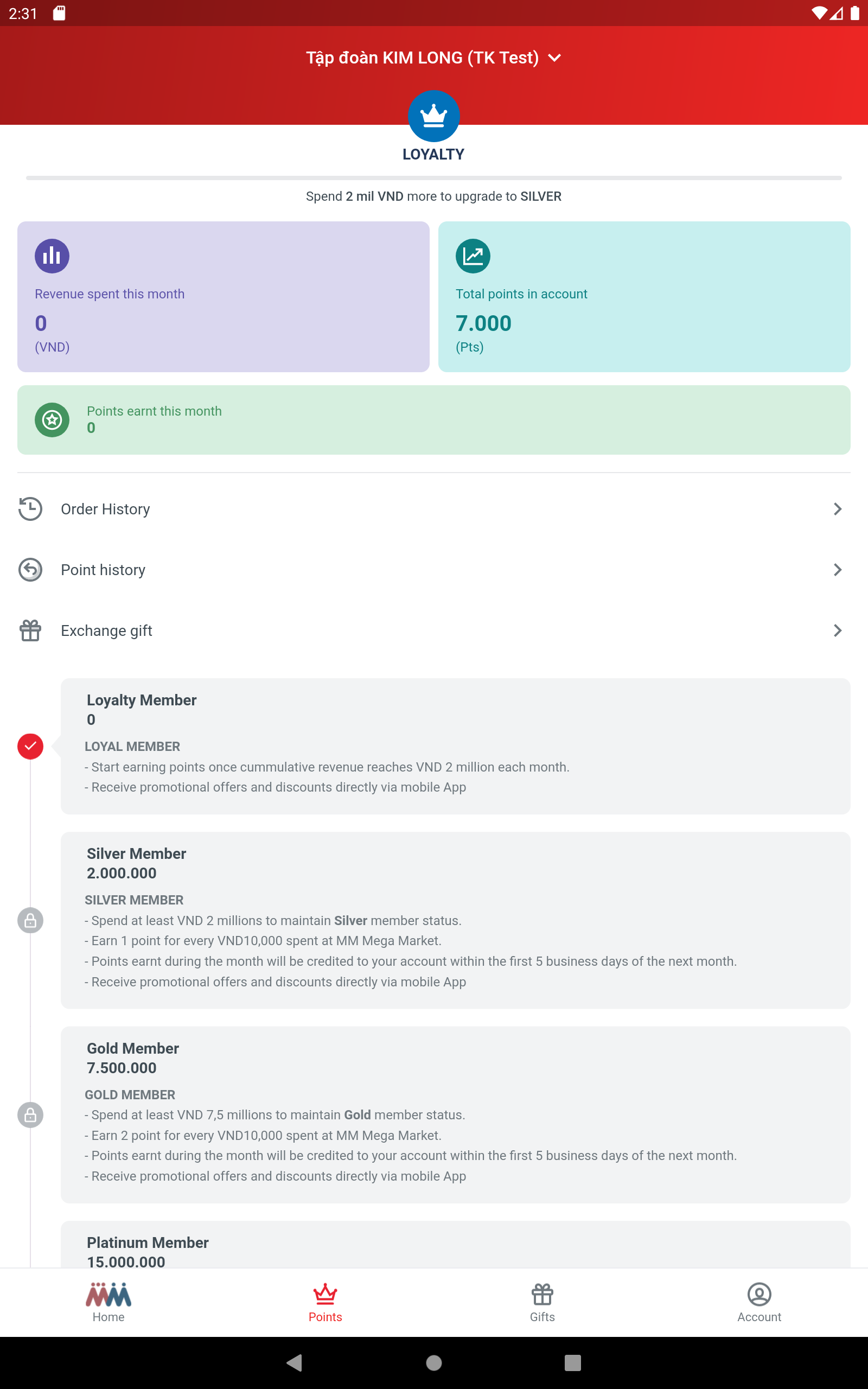868x1389 pixels.
Task: Open Order History via its chevron arrow
Action: pos(837,509)
